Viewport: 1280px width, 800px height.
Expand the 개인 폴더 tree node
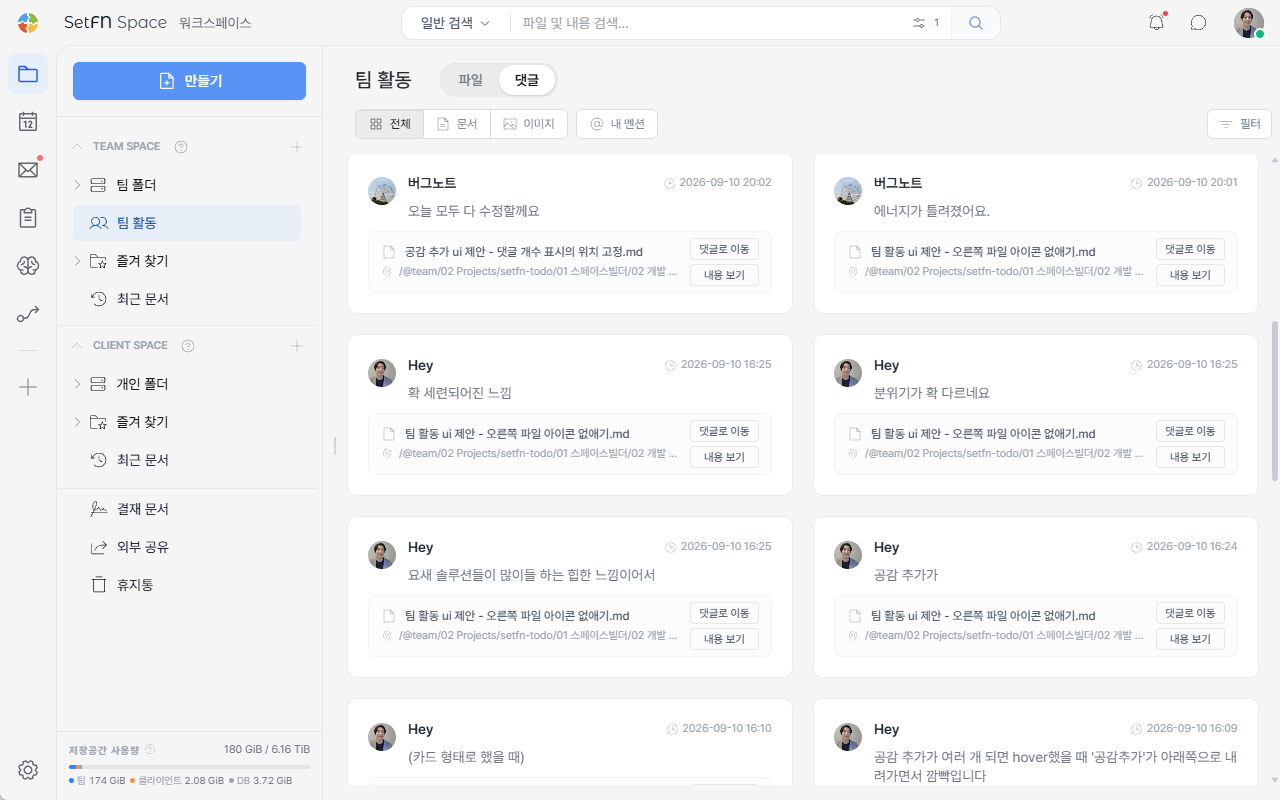point(78,384)
